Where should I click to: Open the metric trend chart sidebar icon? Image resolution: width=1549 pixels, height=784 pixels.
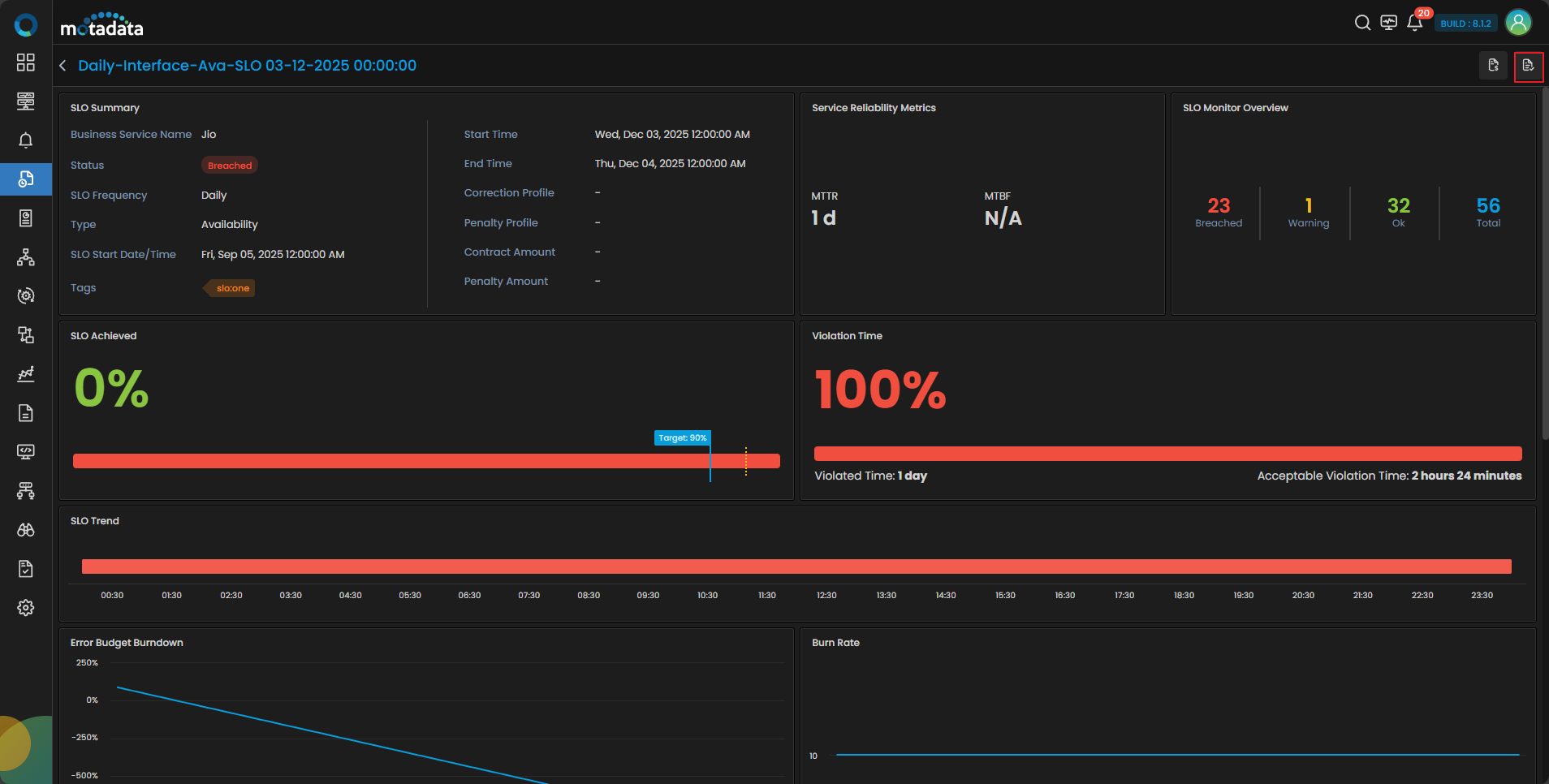26,374
